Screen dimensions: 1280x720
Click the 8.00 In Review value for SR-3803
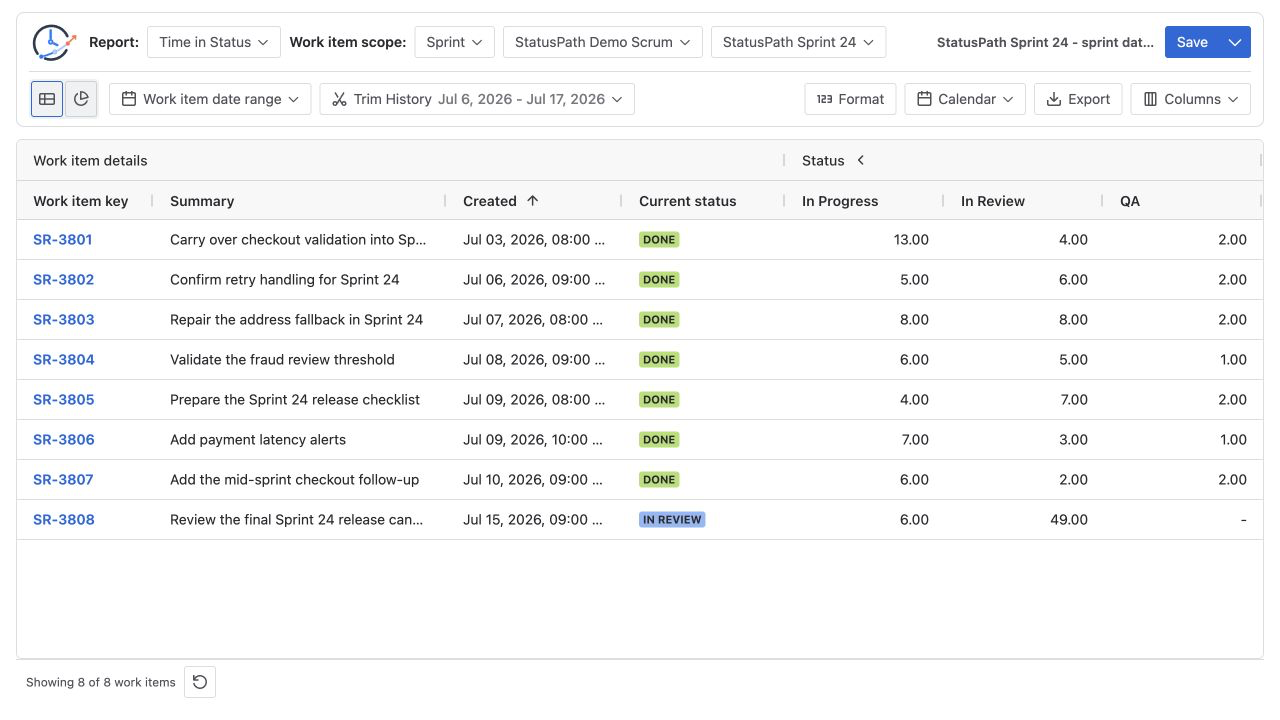pyautogui.click(x=1073, y=320)
